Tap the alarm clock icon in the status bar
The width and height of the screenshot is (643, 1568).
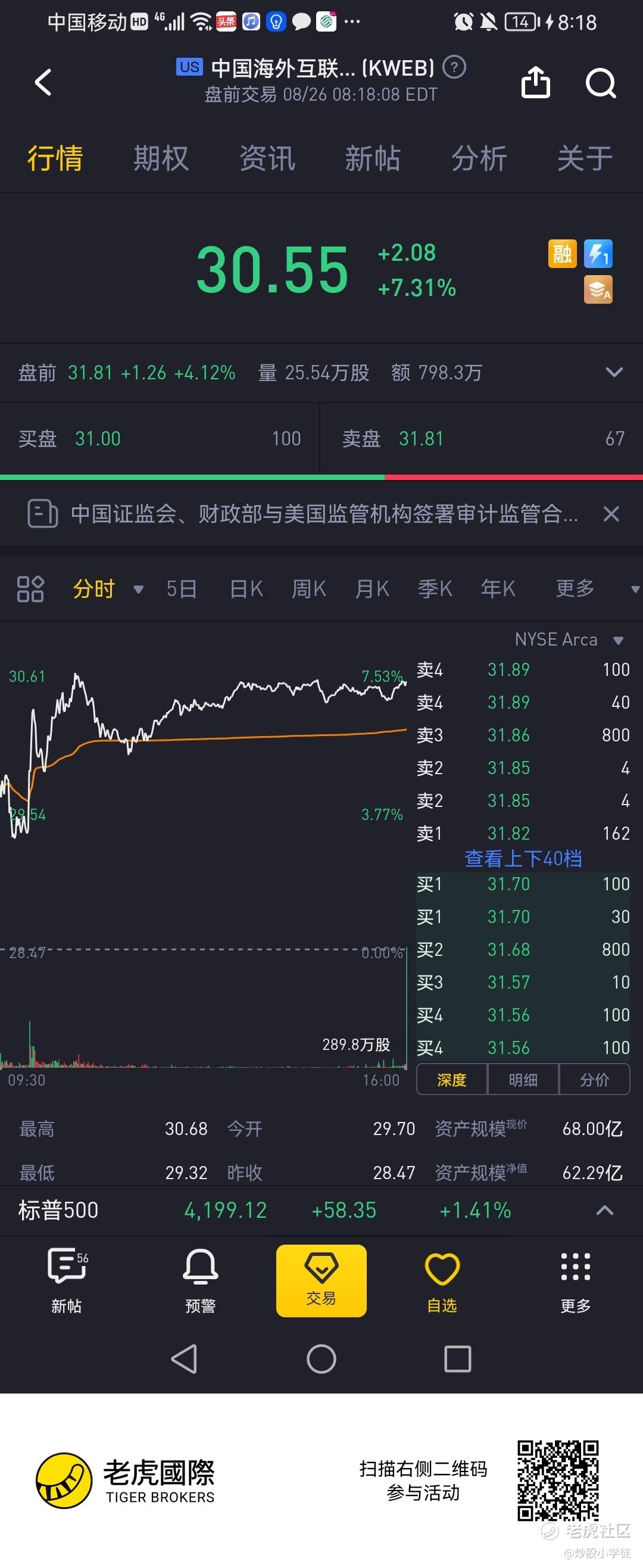click(x=464, y=23)
